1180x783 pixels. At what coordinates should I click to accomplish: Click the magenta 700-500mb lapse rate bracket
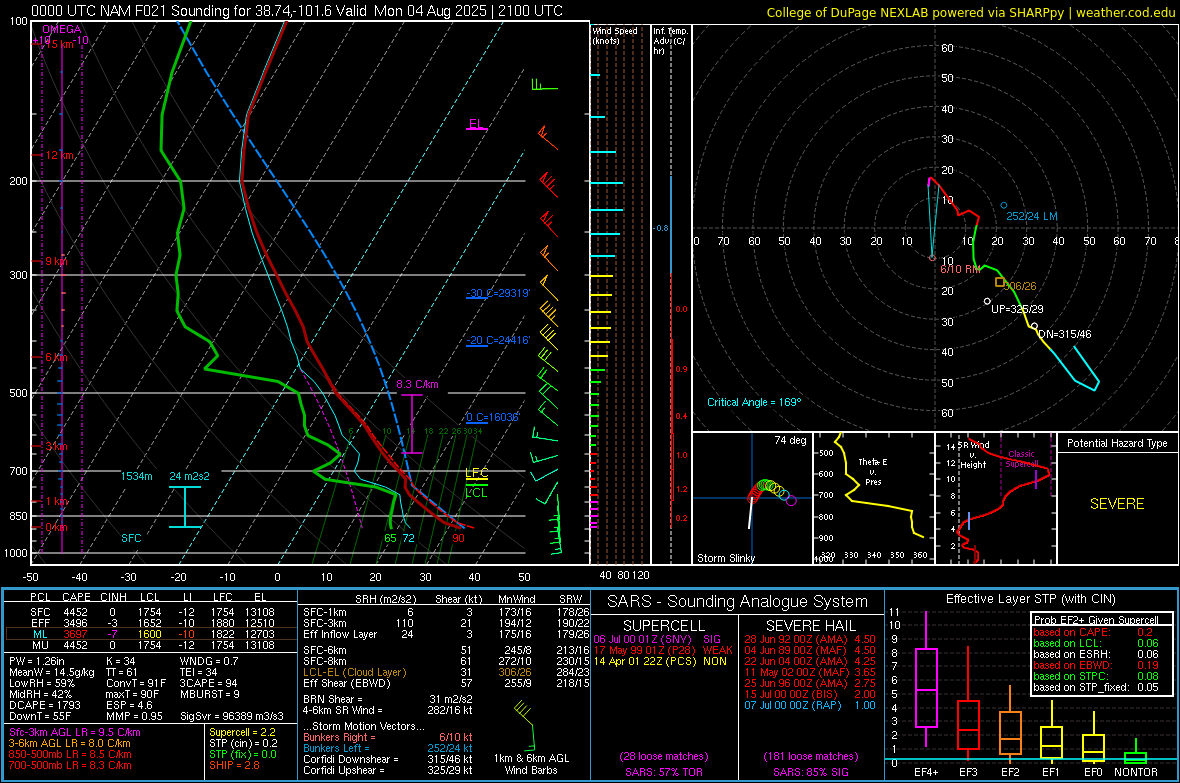412,424
